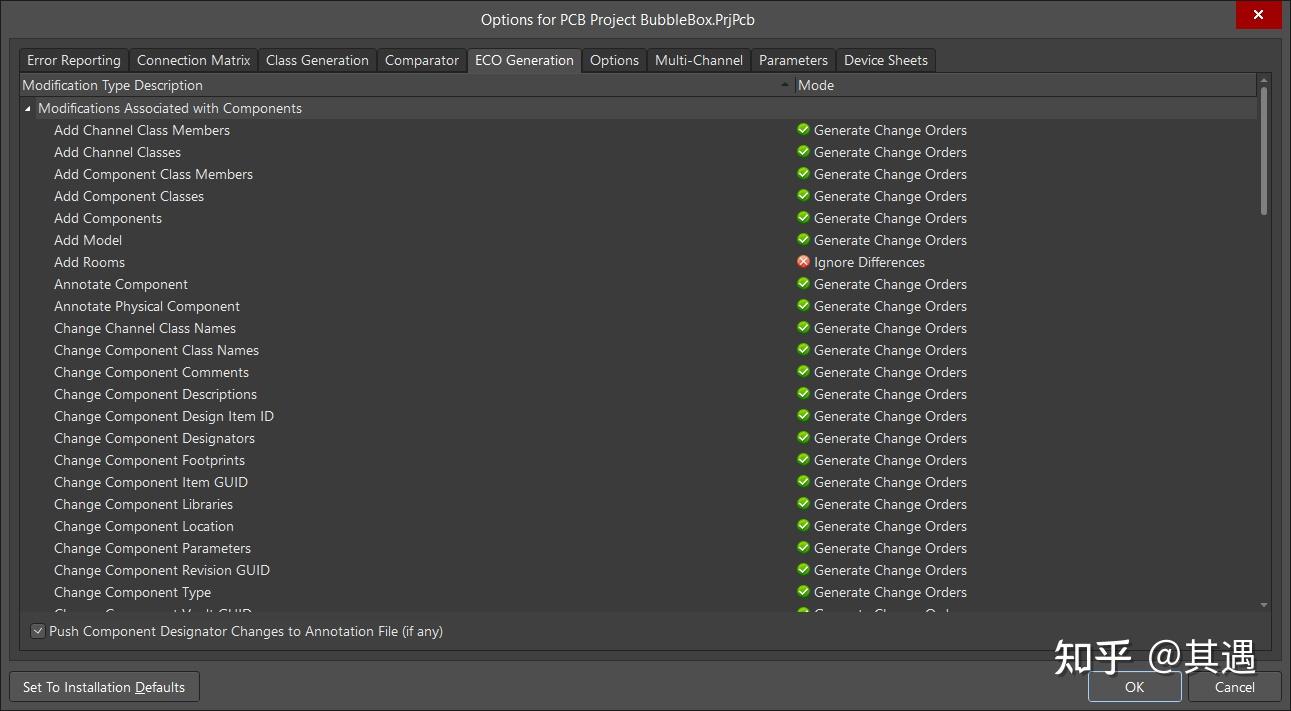Click green check icon for Change Channel Class Names

(x=803, y=327)
